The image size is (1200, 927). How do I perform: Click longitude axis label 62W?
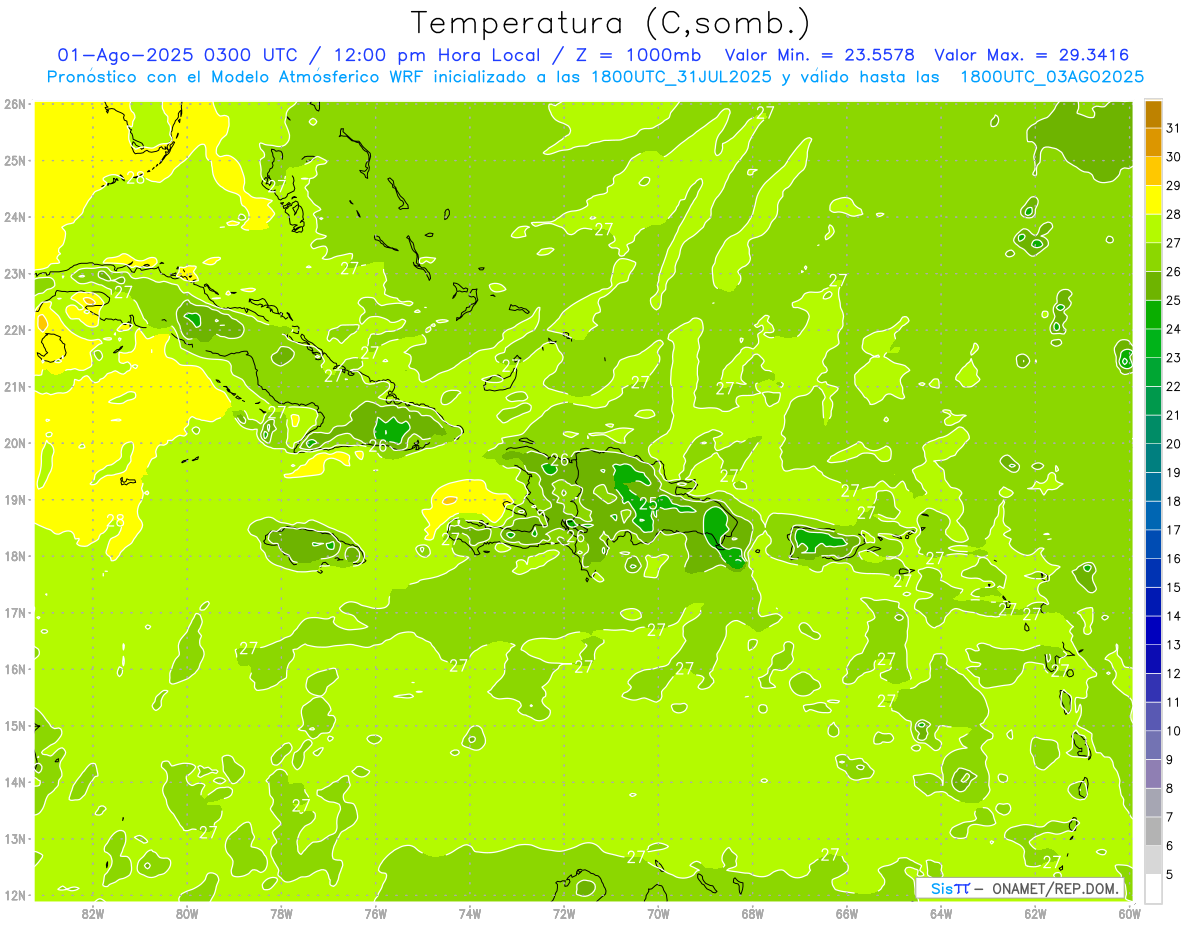[1035, 913]
